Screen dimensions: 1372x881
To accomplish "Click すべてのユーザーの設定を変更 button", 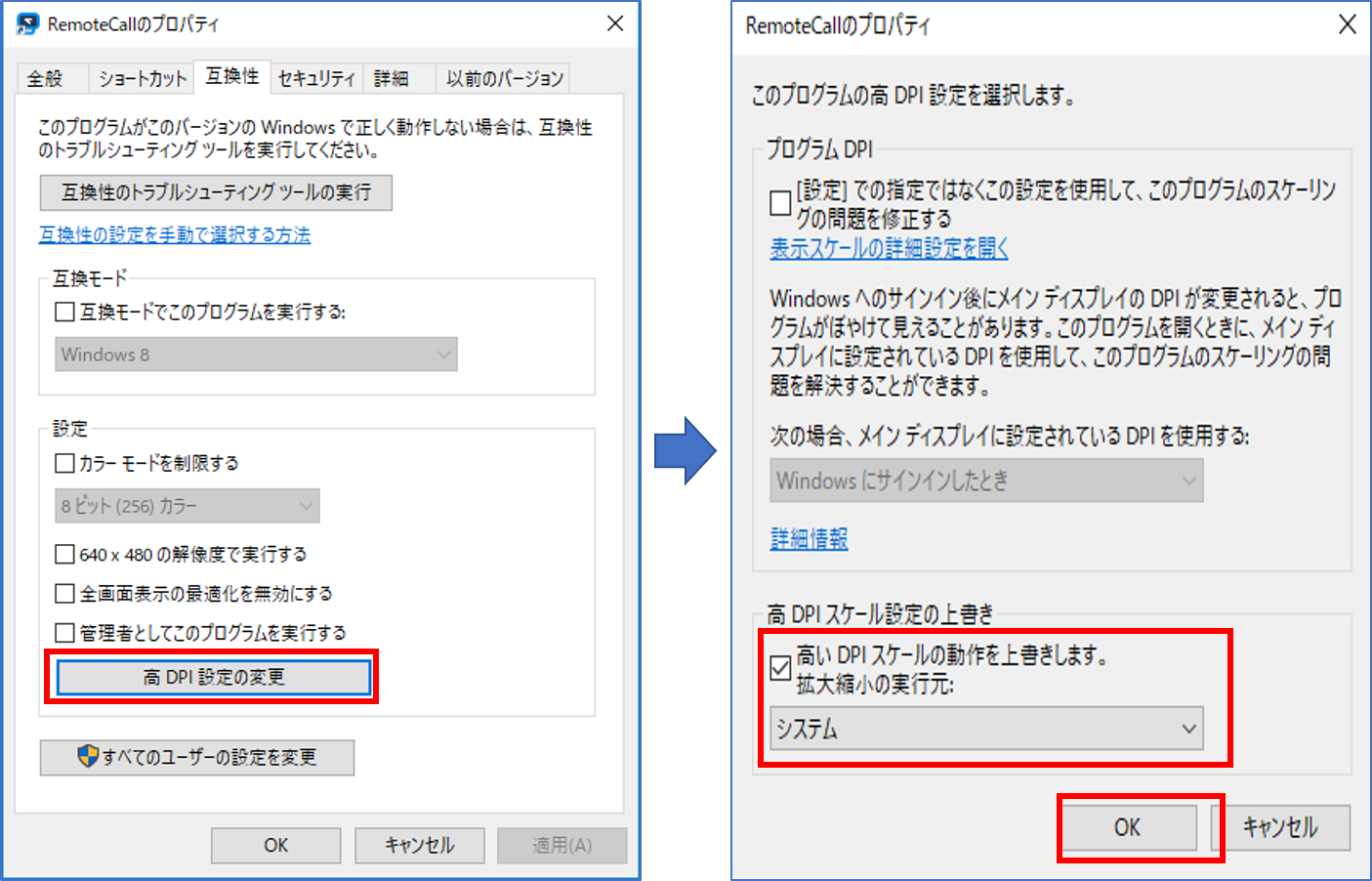I will [197, 757].
